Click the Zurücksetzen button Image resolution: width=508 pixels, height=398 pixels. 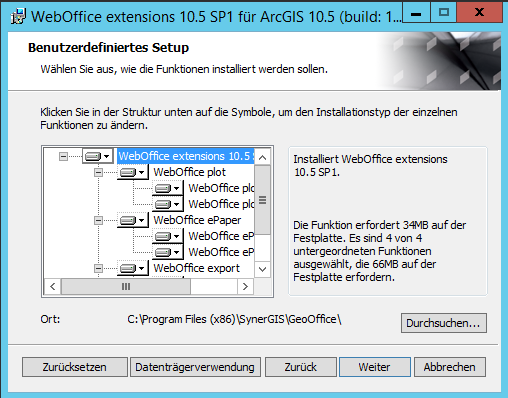point(75,367)
